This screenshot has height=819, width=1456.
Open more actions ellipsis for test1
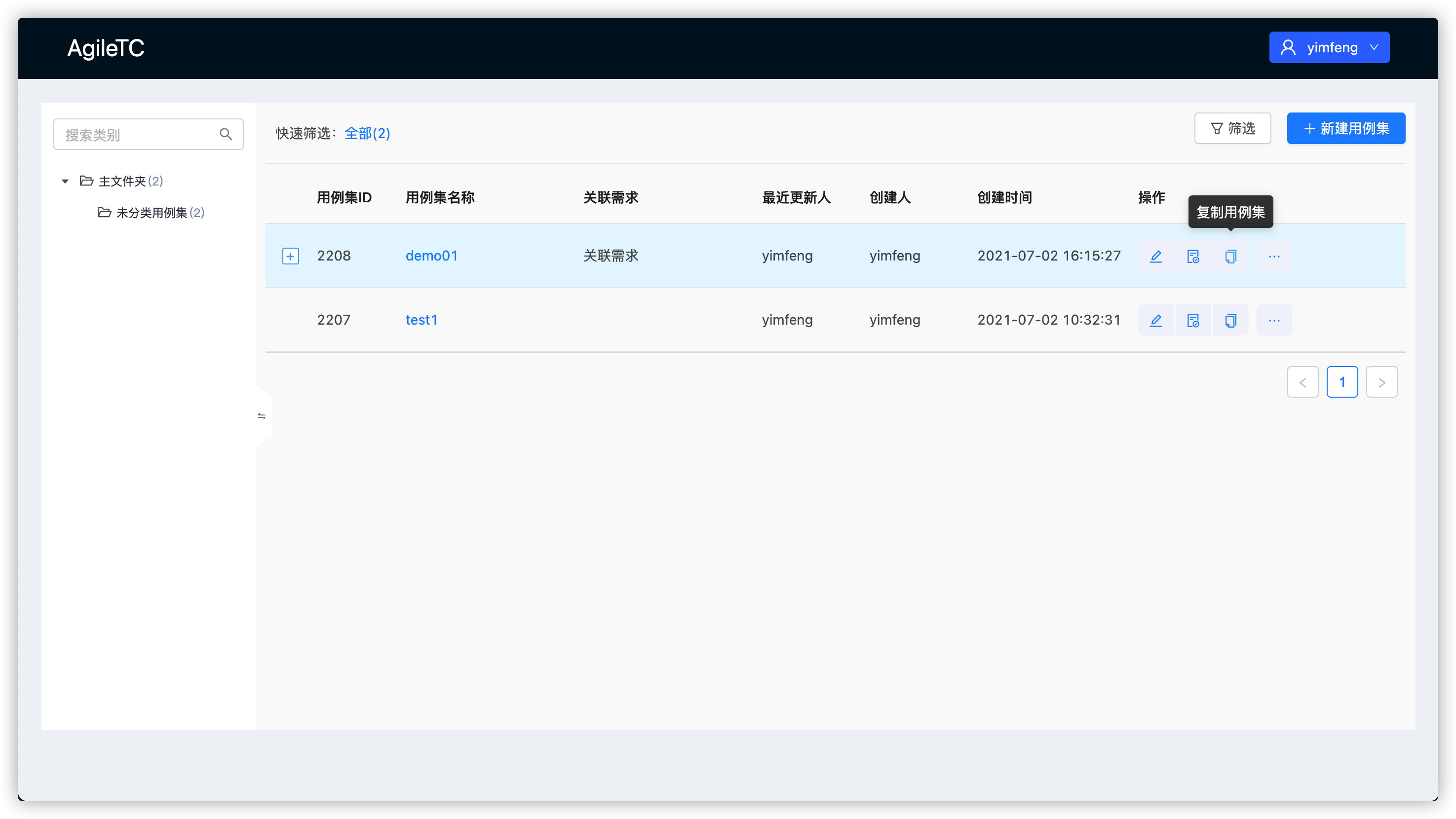[x=1274, y=320]
